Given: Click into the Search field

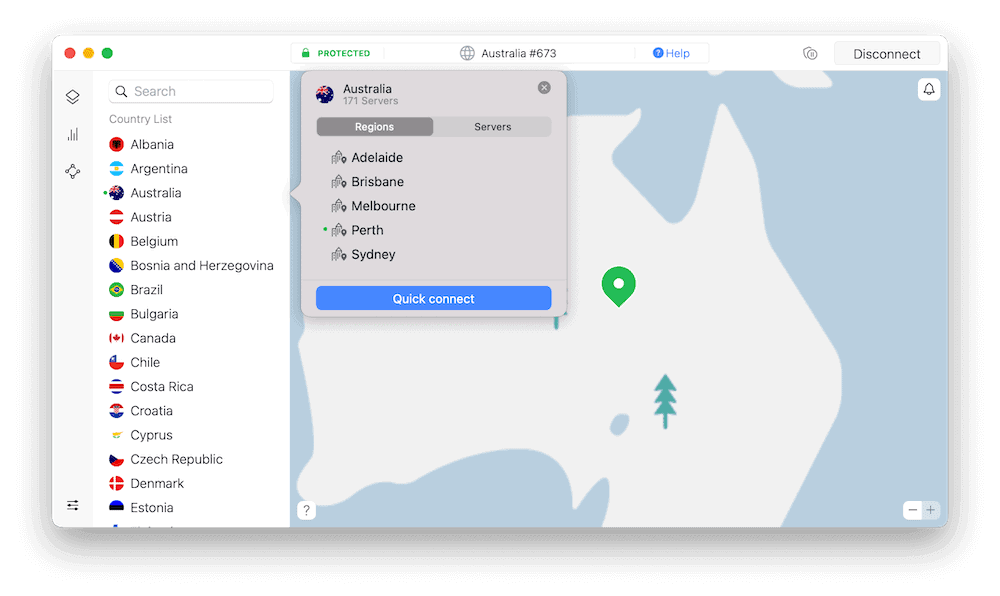Looking at the screenshot, I should pos(191,91).
